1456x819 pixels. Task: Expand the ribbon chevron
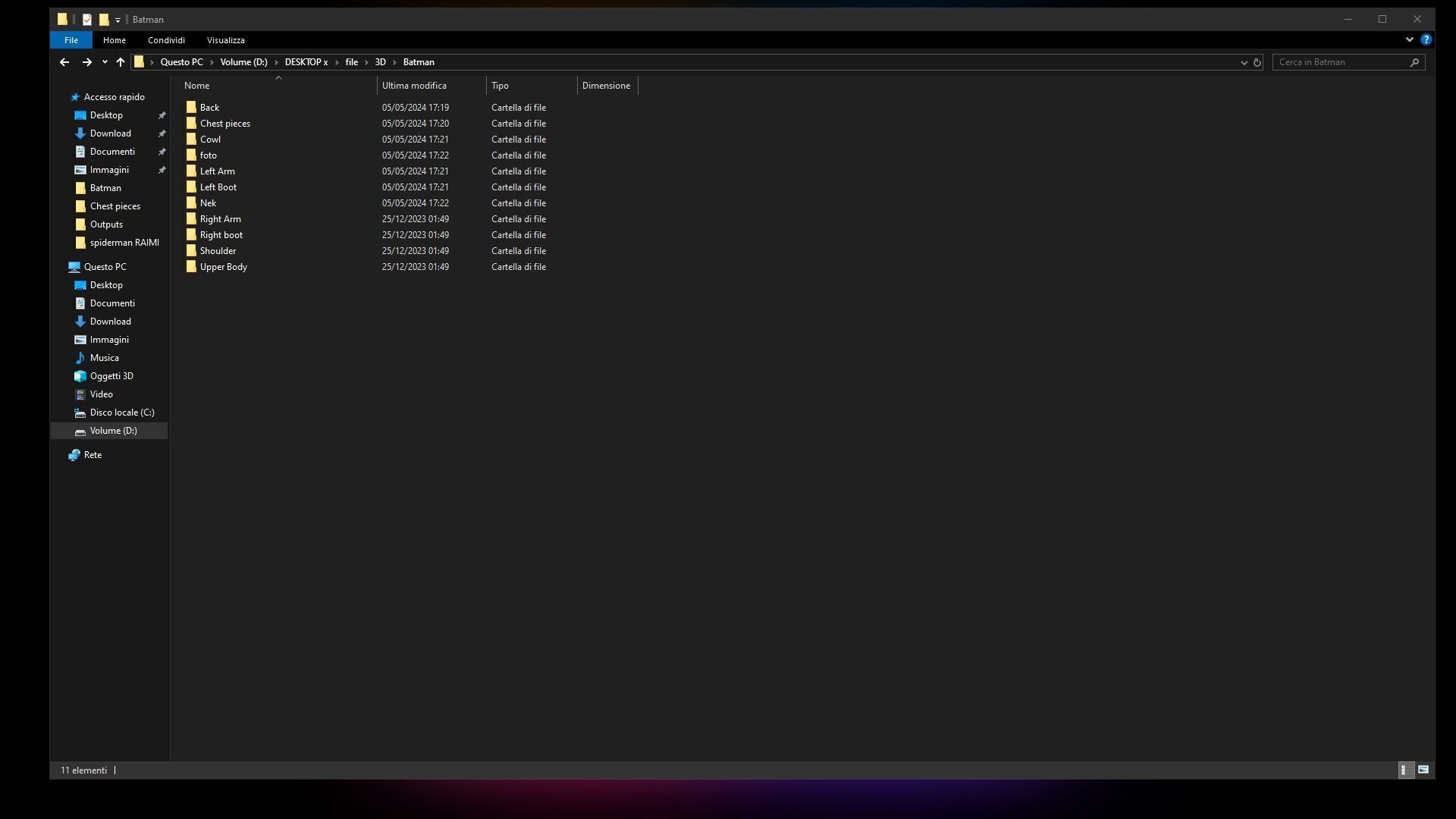(x=1409, y=39)
